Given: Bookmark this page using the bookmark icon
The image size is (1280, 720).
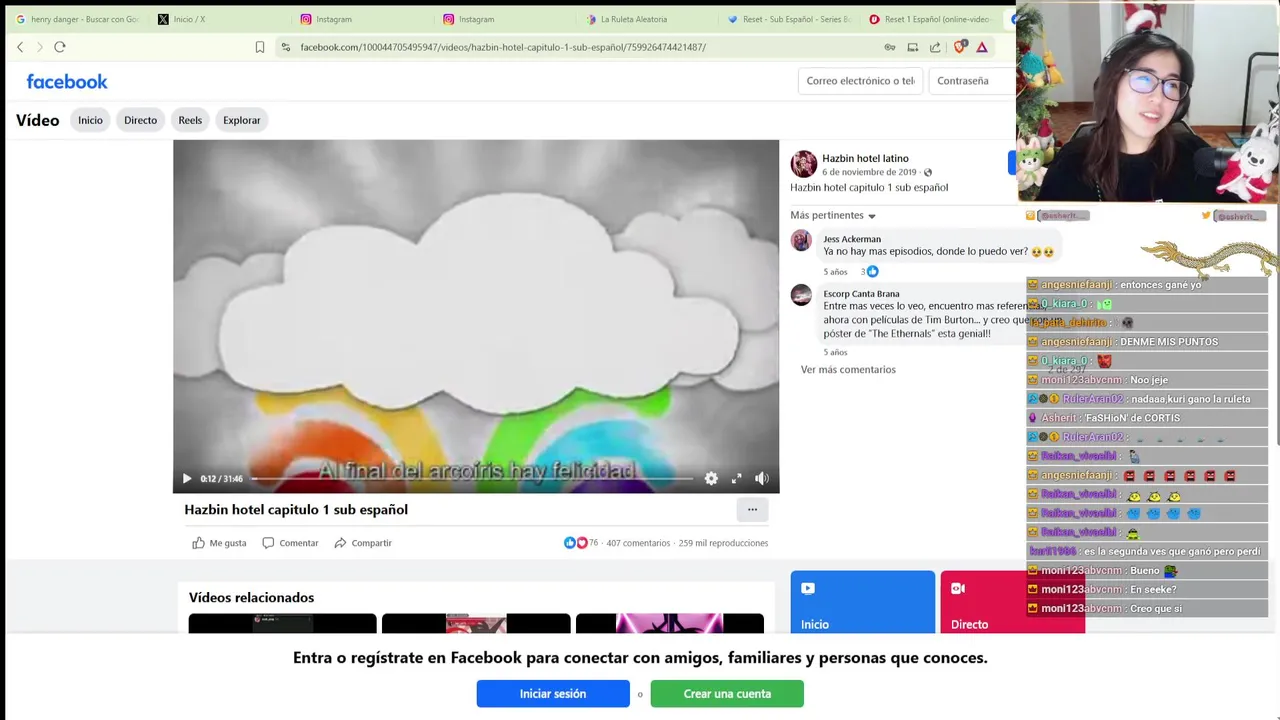Looking at the screenshot, I should [x=260, y=47].
